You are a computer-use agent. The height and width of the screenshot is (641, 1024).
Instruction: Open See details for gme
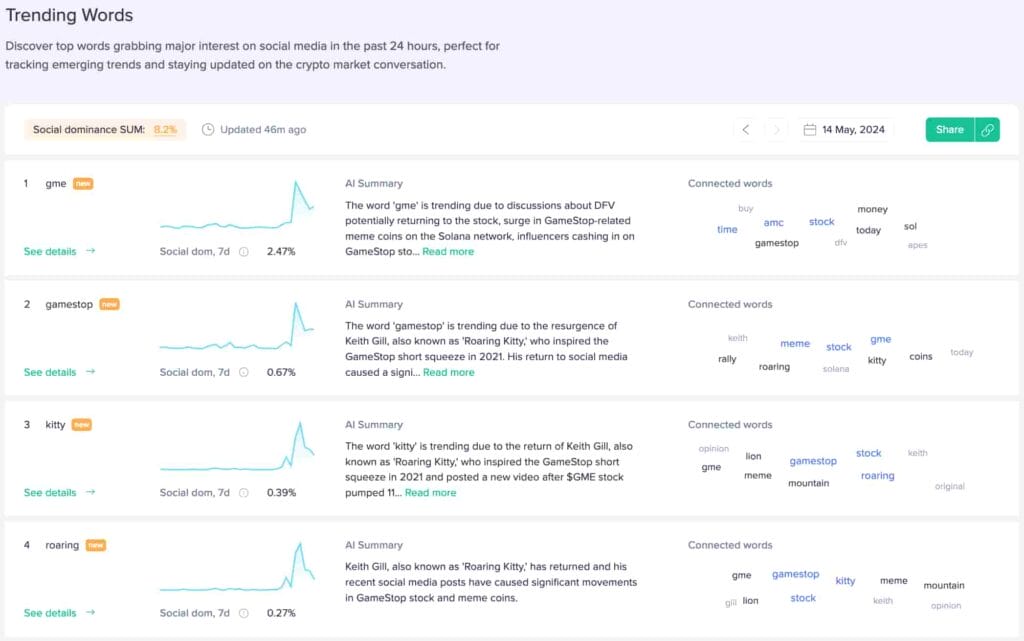[x=59, y=252]
